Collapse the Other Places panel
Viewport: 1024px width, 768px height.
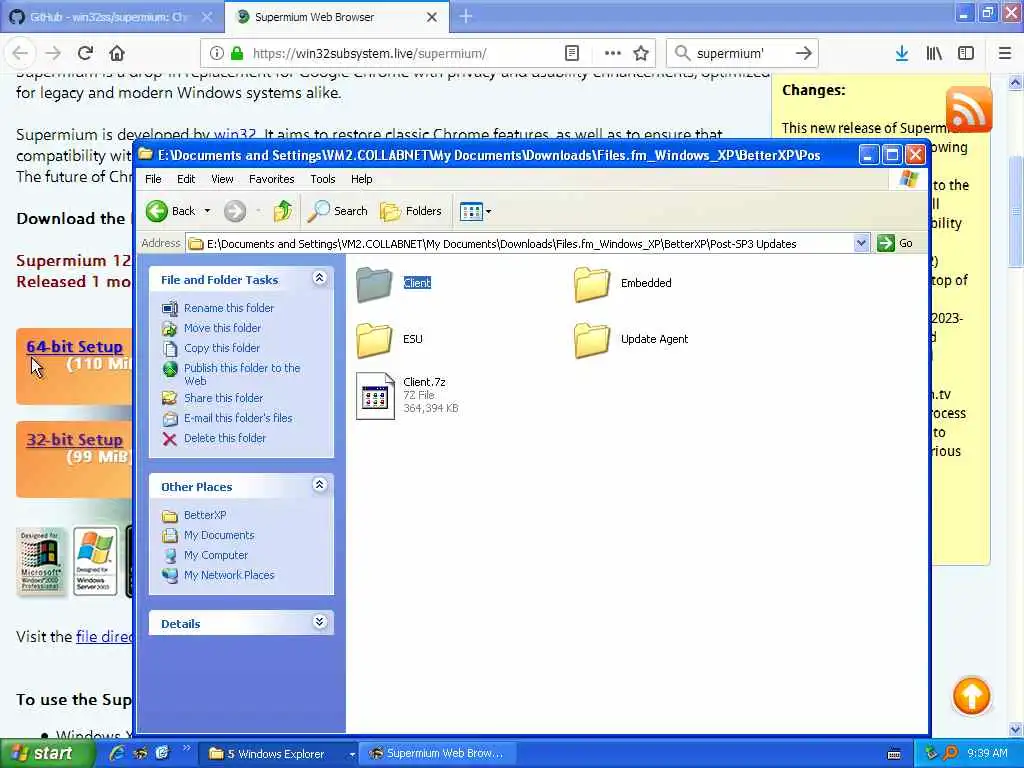[319, 485]
